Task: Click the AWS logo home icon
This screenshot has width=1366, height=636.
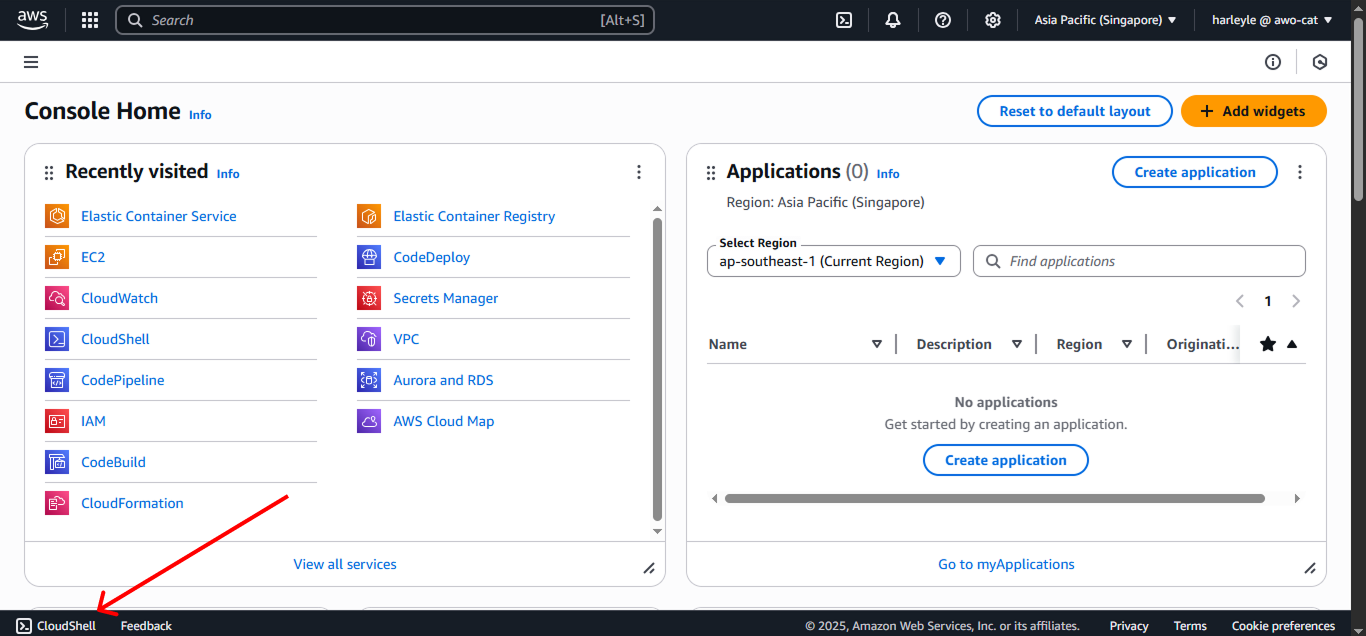Action: tap(32, 19)
